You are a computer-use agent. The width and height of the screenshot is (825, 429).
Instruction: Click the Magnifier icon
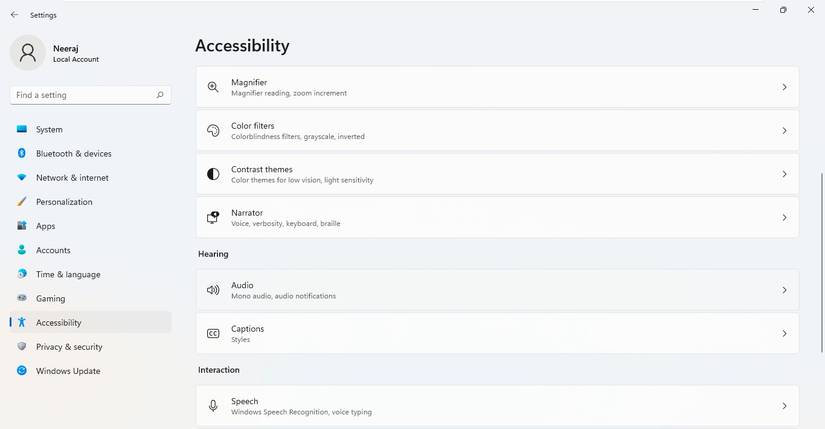pyautogui.click(x=213, y=87)
